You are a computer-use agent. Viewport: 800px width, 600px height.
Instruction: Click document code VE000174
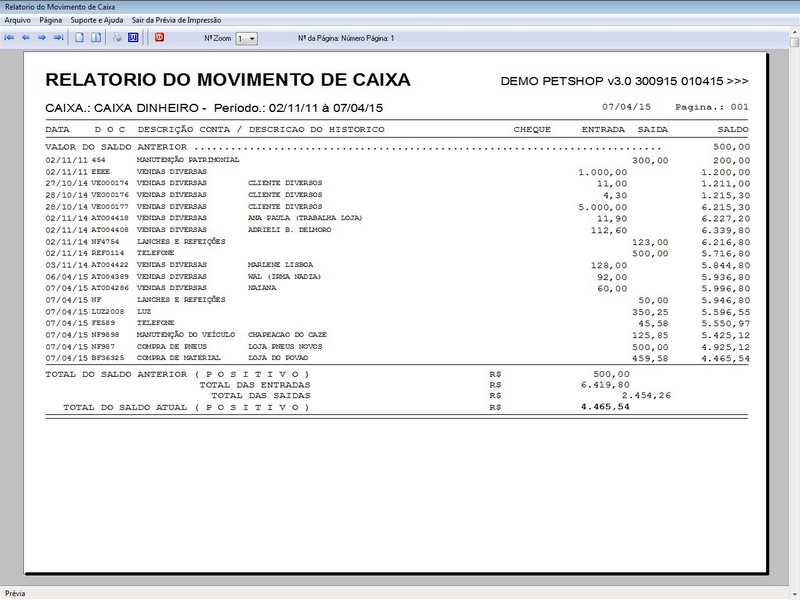[110, 183]
